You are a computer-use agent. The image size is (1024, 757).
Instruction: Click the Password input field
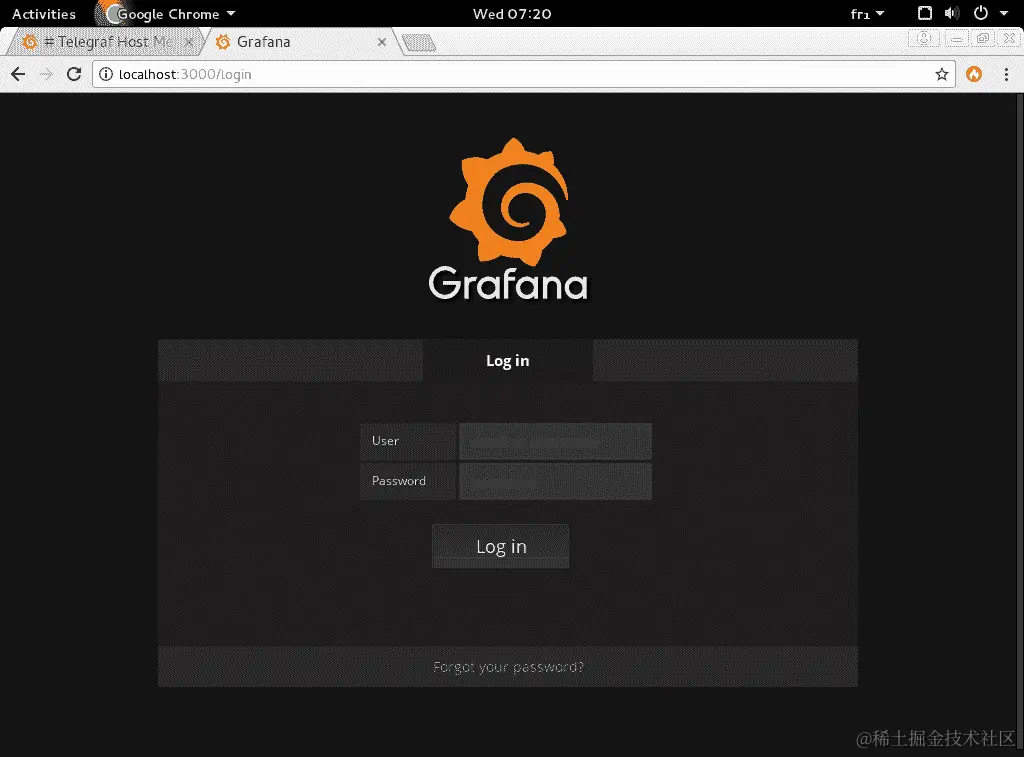click(x=555, y=481)
